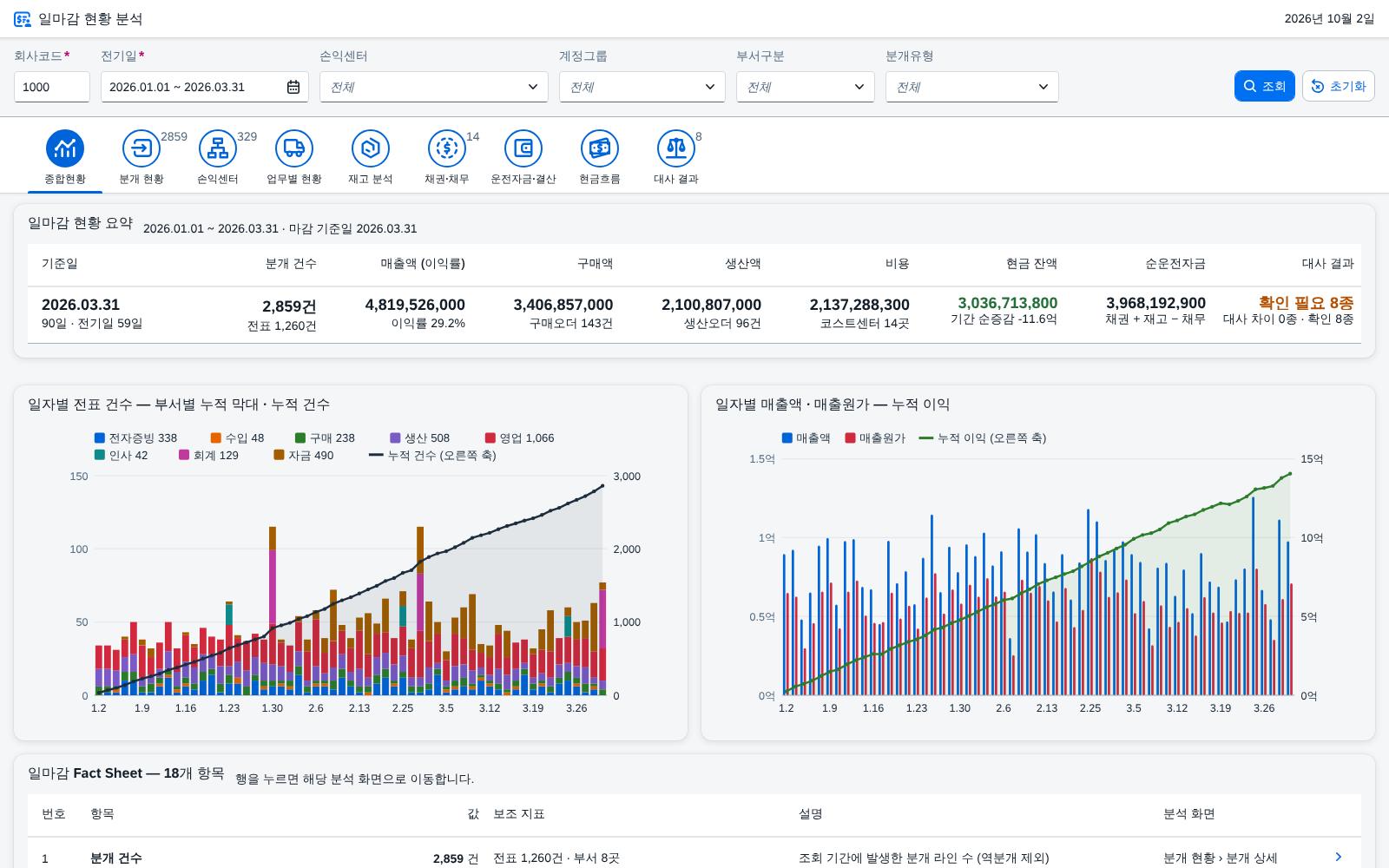The height and width of the screenshot is (868, 1389).
Task: Click the 조회 search button
Action: coord(1265,86)
